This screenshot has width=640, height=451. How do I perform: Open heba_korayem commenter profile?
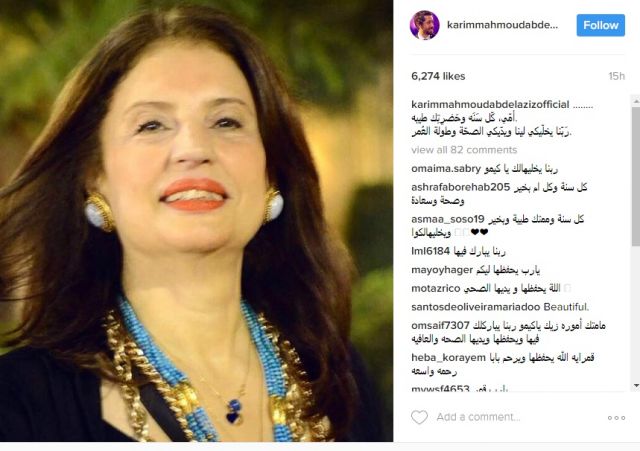[448, 358]
